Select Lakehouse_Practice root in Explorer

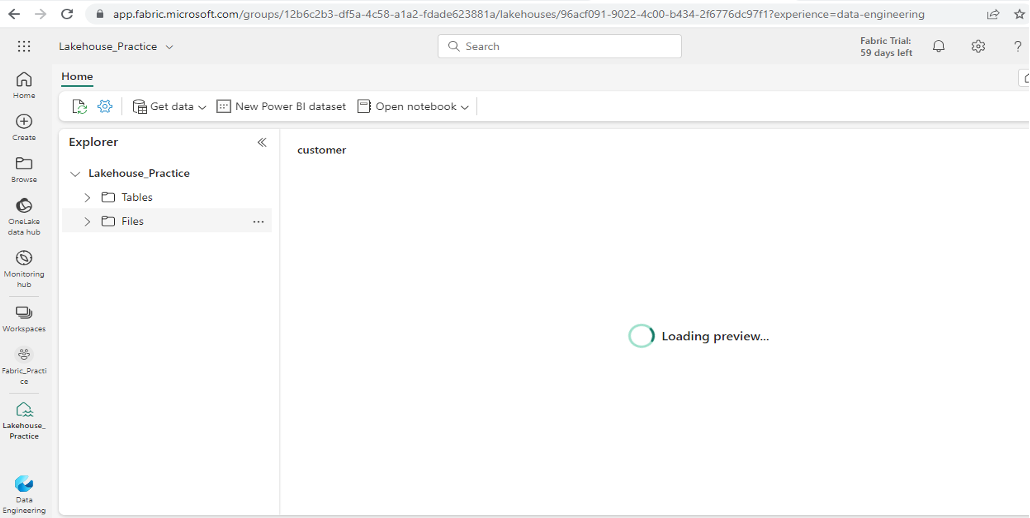(139, 173)
